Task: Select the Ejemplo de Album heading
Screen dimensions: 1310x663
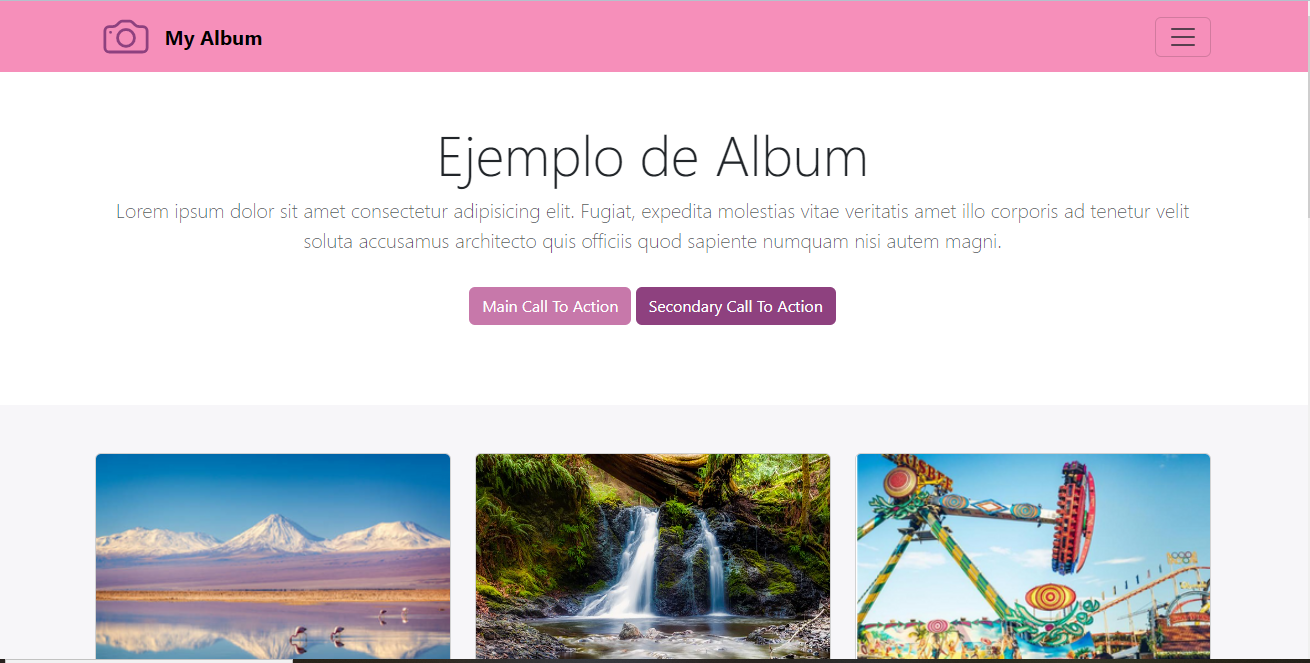Action: 652,158
